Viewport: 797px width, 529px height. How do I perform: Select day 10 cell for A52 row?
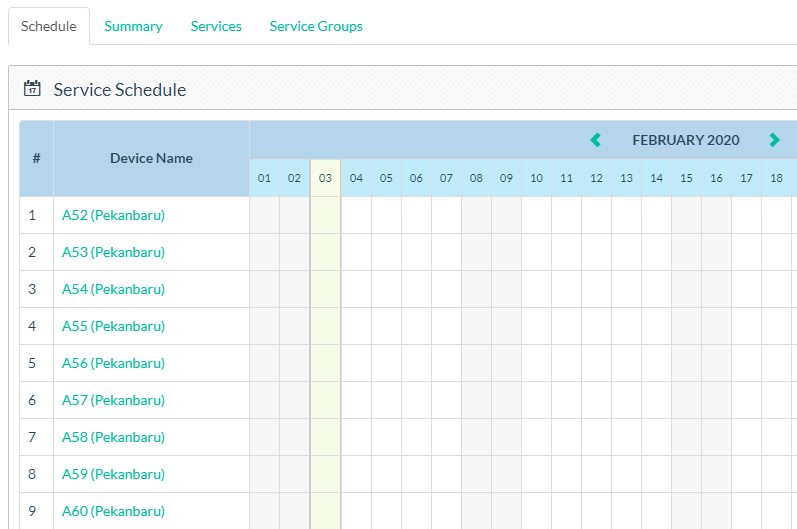point(536,215)
